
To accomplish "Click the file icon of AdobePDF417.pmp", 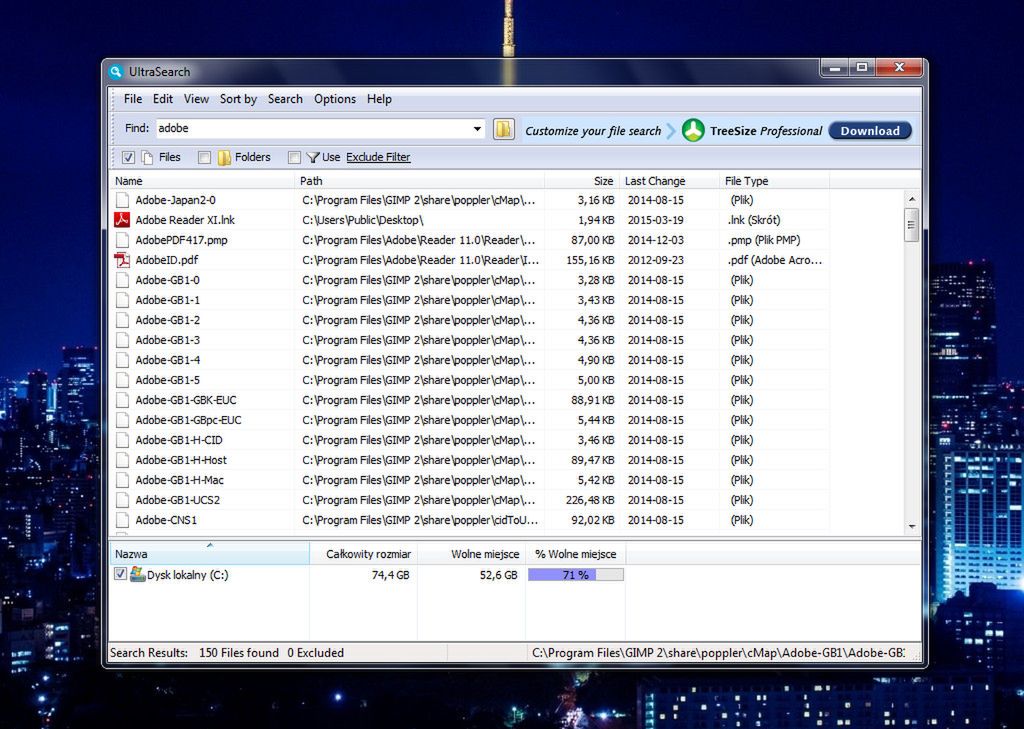I will [122, 240].
